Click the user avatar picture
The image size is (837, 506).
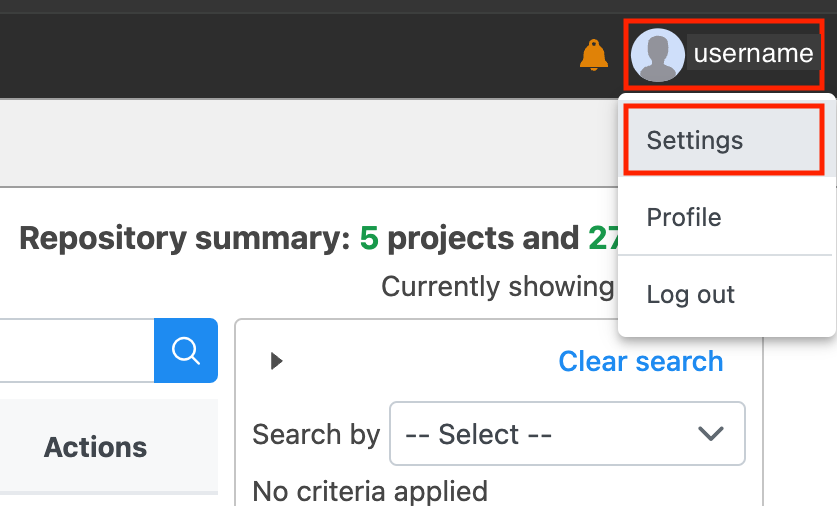658,55
